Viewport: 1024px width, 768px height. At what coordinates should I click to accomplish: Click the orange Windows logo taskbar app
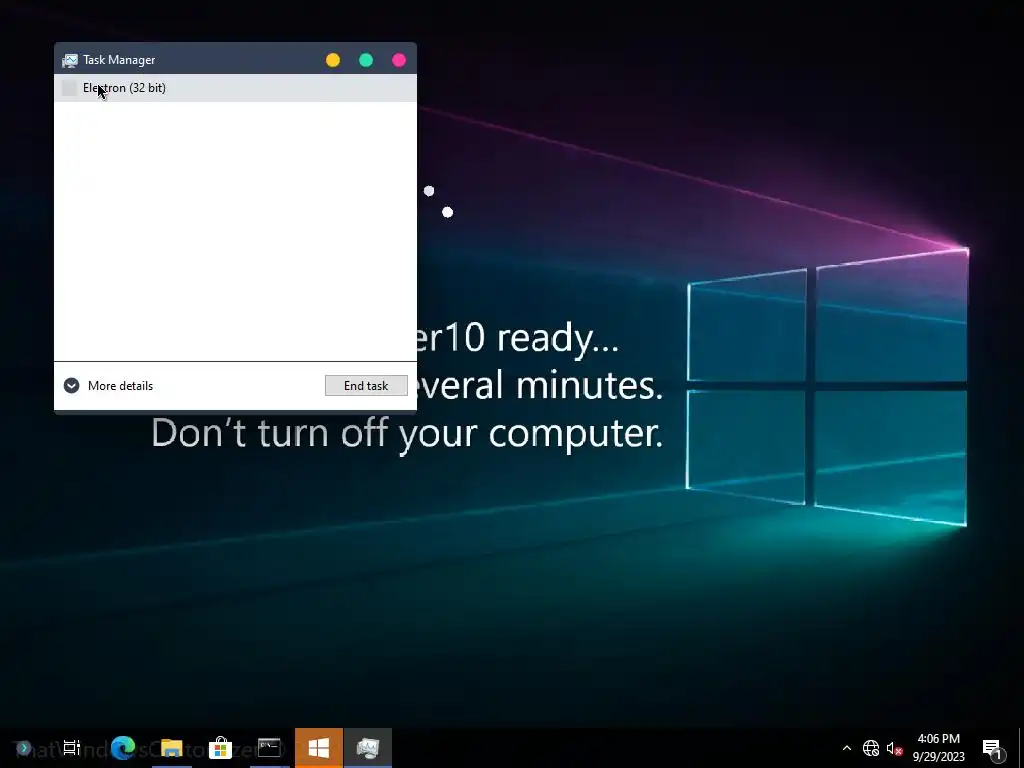point(319,748)
